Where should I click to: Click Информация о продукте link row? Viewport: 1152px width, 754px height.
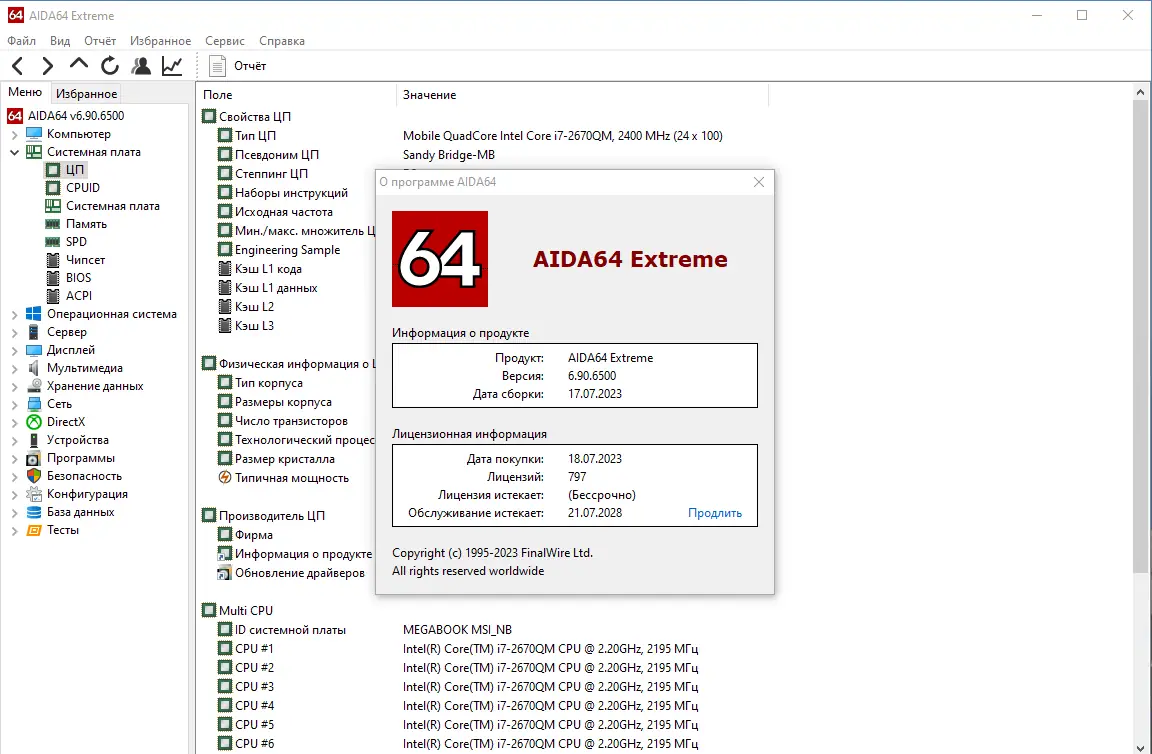click(x=295, y=554)
